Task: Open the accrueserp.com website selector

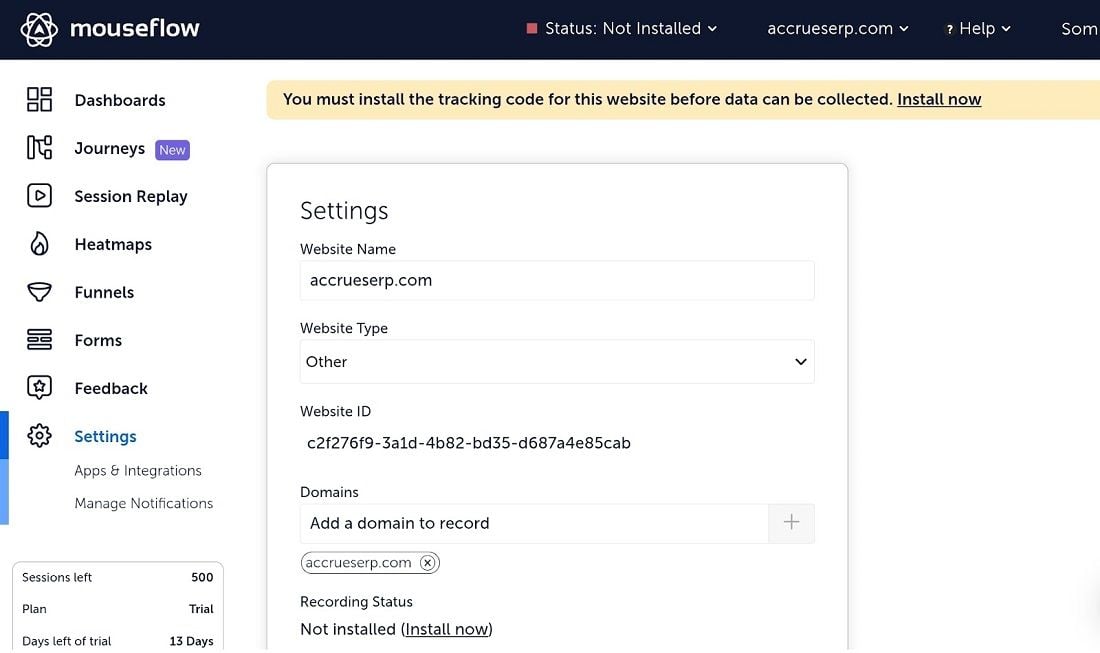Action: pos(837,29)
